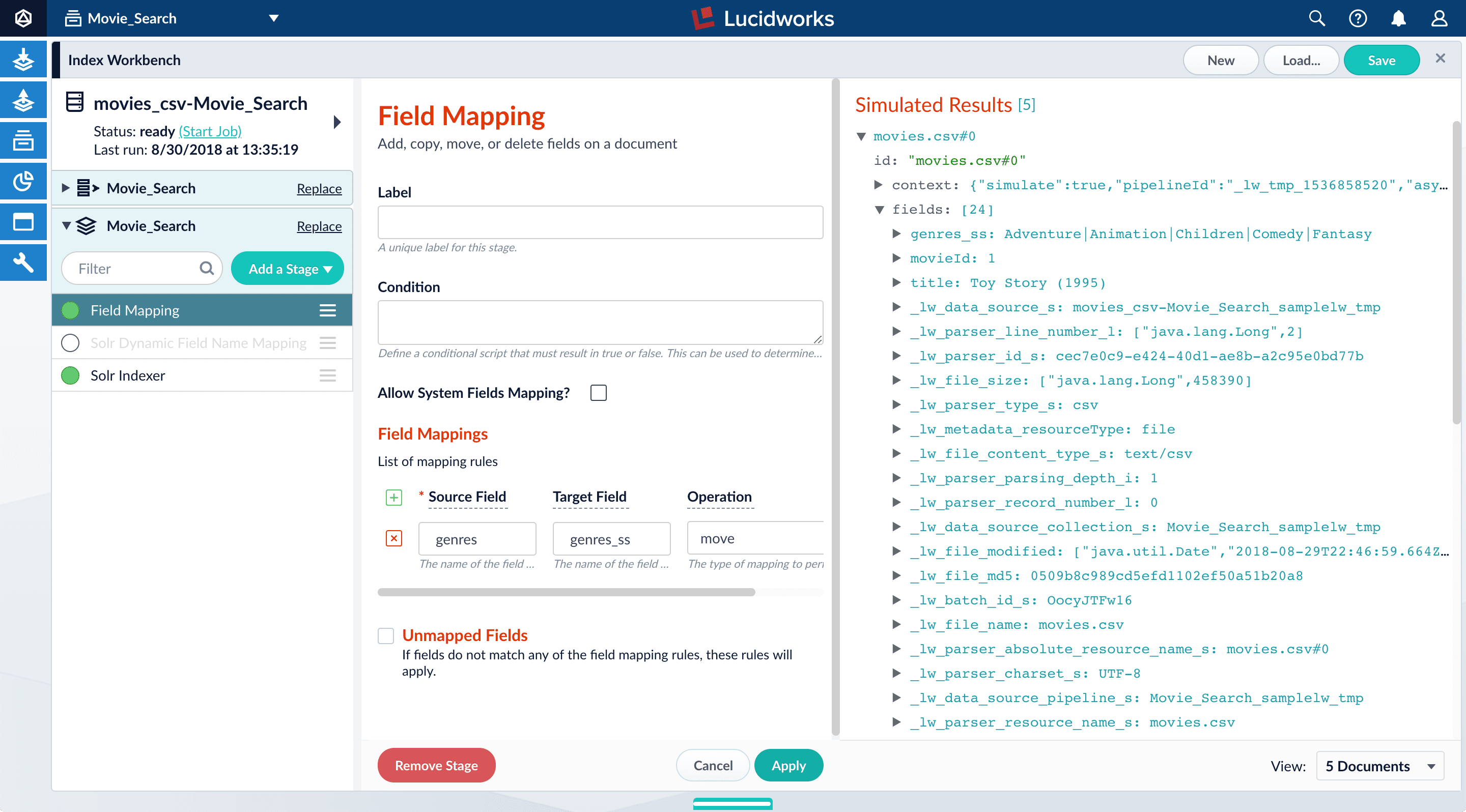Viewport: 1466px width, 812px height.
Task: Open notifications bell icon
Action: 1398,18
